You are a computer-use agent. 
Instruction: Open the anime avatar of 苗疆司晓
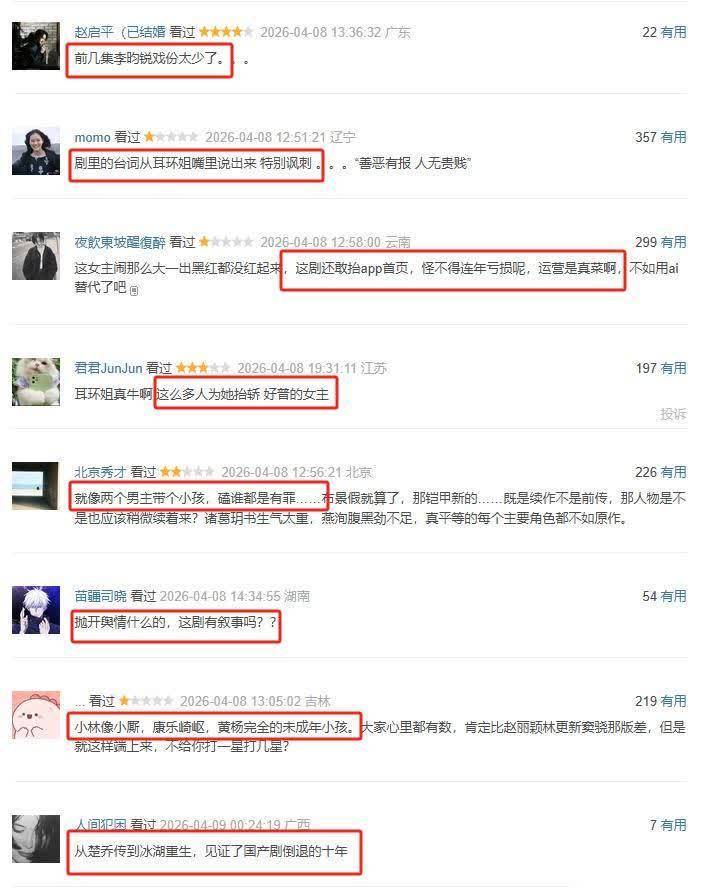(36, 610)
